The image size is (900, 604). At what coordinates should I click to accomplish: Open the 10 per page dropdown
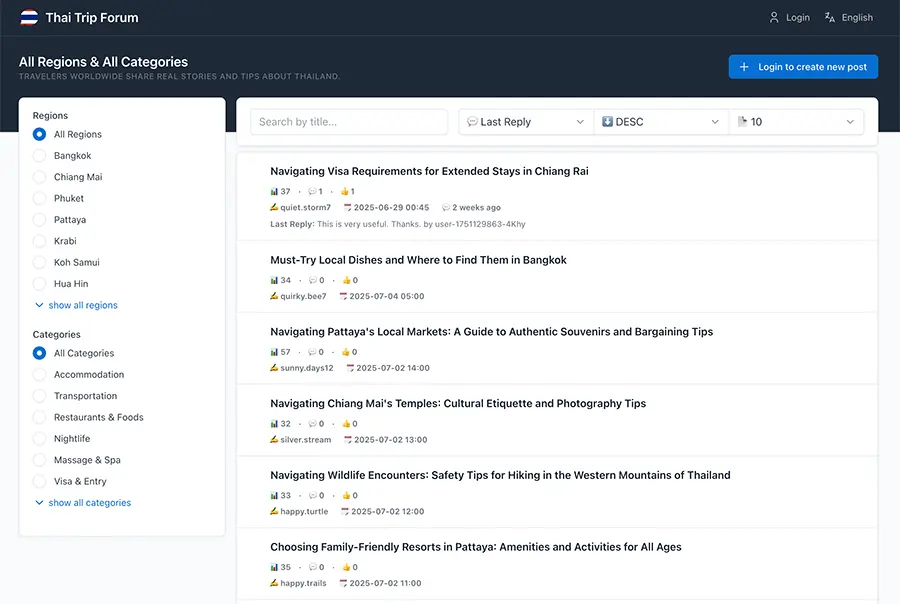(796, 122)
